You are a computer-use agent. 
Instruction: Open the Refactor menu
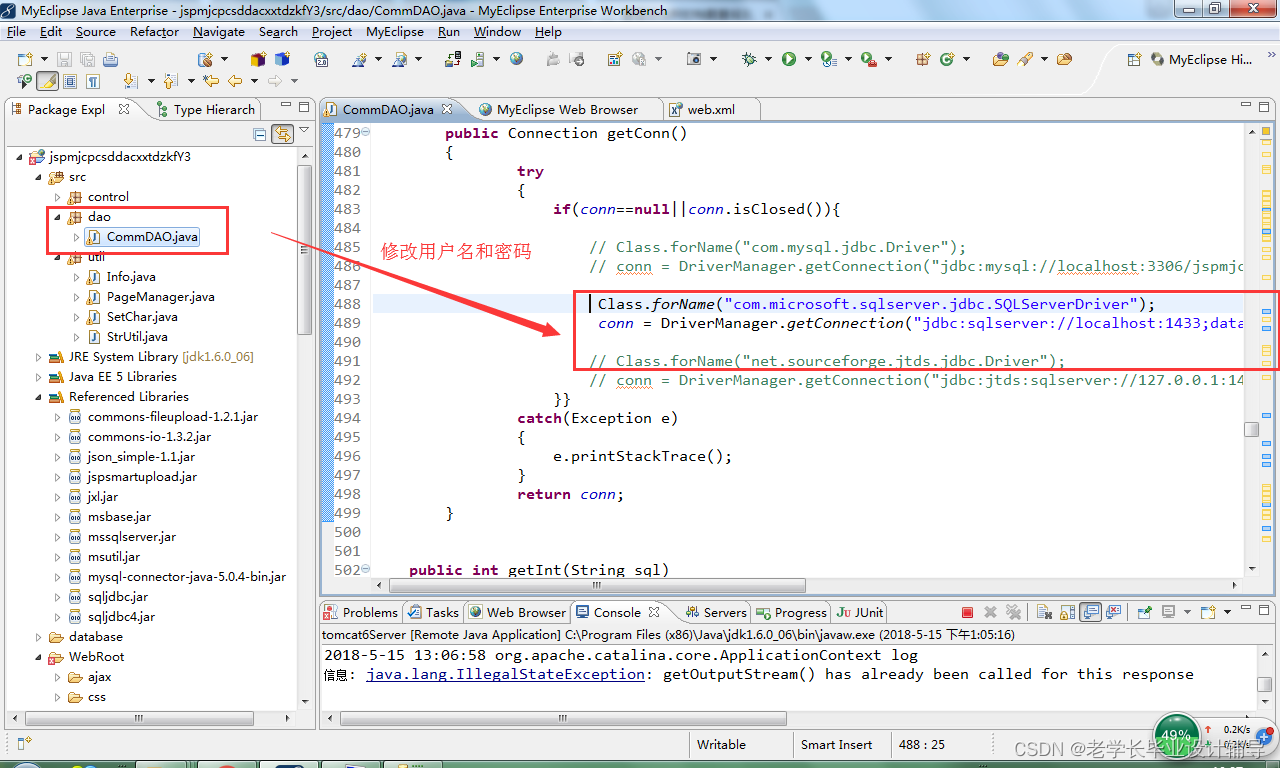(x=154, y=31)
